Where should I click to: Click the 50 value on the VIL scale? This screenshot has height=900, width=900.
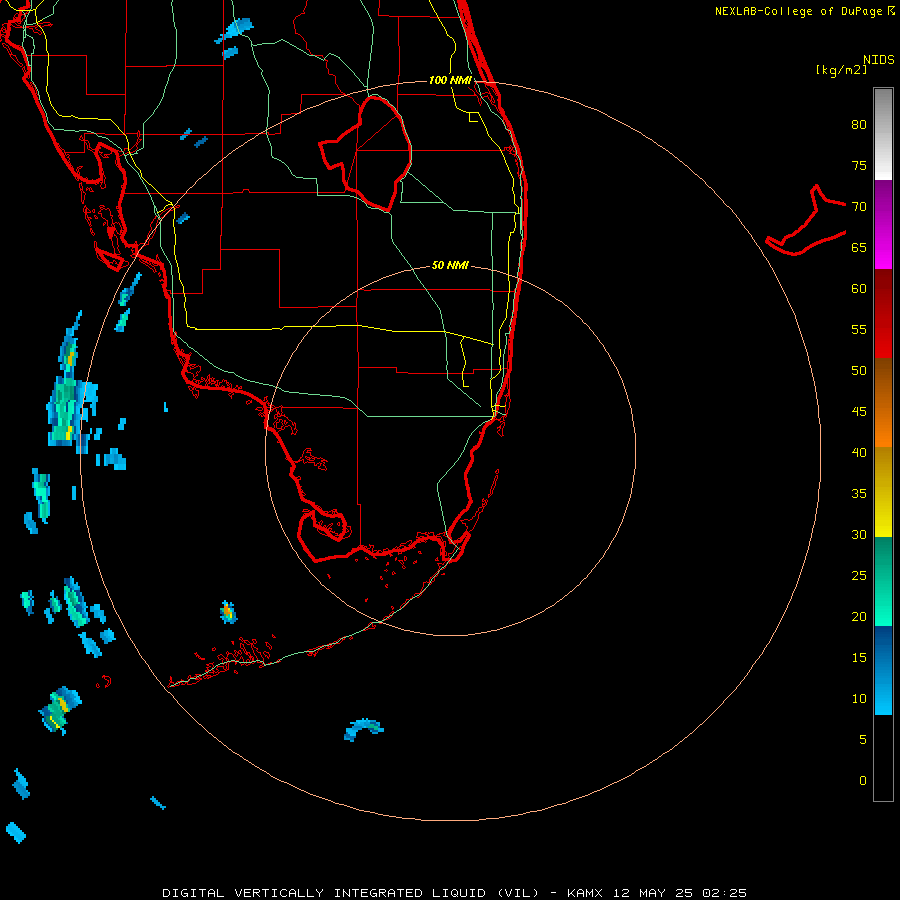coord(859,371)
